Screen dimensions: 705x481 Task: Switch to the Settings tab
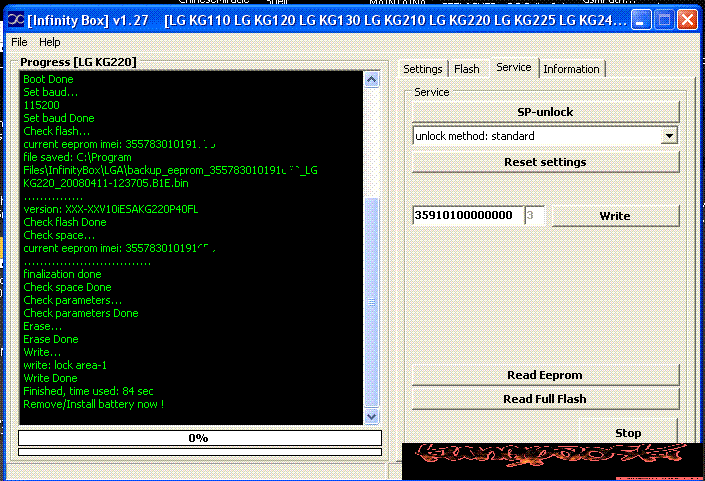(423, 69)
